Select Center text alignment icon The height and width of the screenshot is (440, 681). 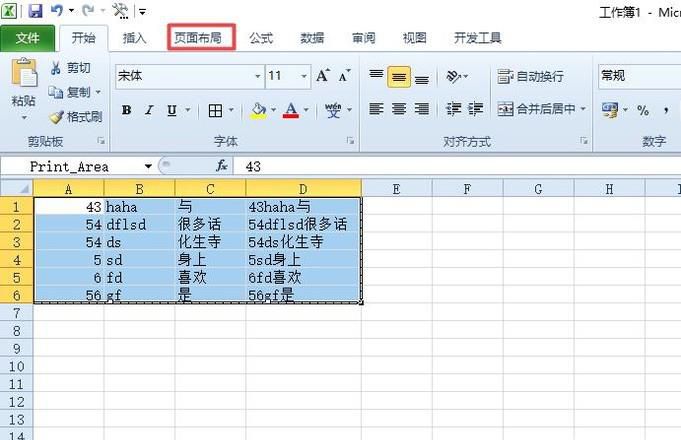click(399, 109)
